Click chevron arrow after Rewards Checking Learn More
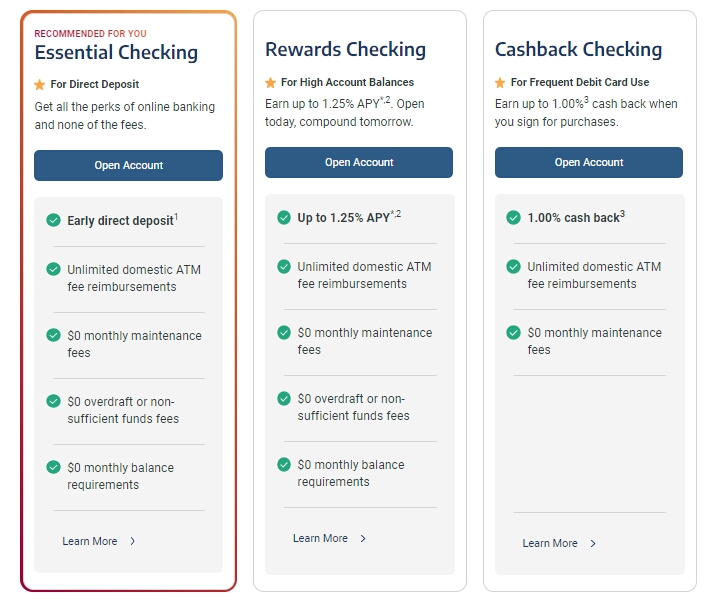Viewport: 719px width, 611px height. (x=363, y=538)
